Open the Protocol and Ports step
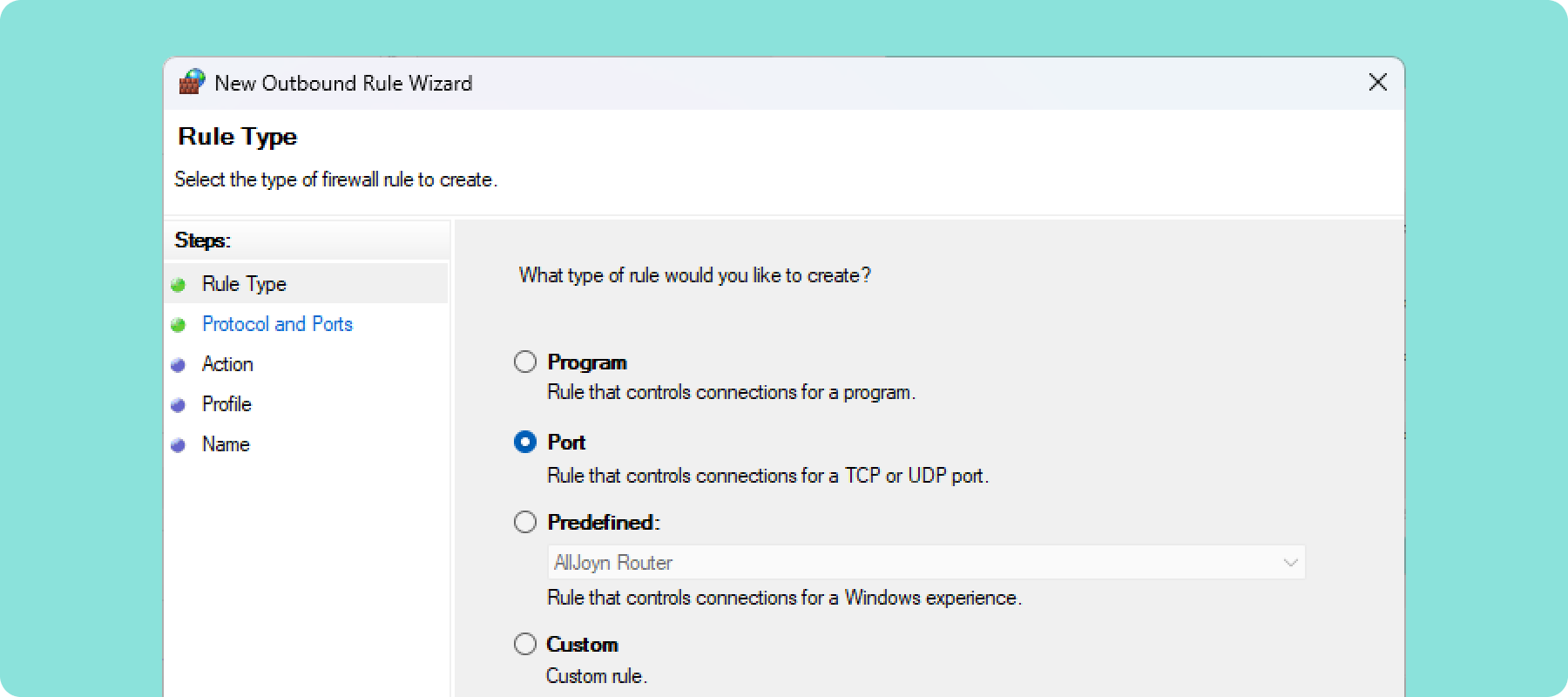This screenshot has width=1568, height=697. coord(277,324)
